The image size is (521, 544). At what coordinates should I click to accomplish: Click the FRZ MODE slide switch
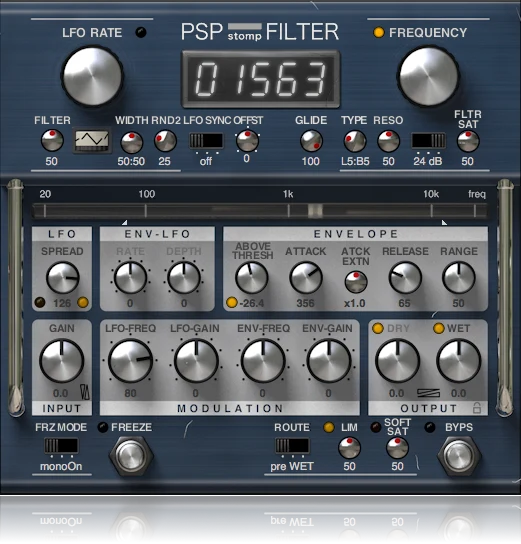coord(61,445)
